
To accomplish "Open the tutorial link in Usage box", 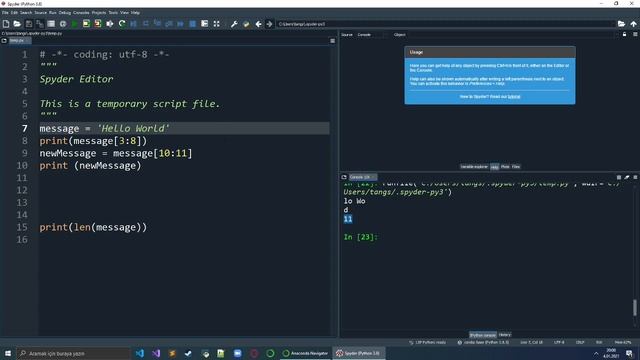I will (x=514, y=97).
